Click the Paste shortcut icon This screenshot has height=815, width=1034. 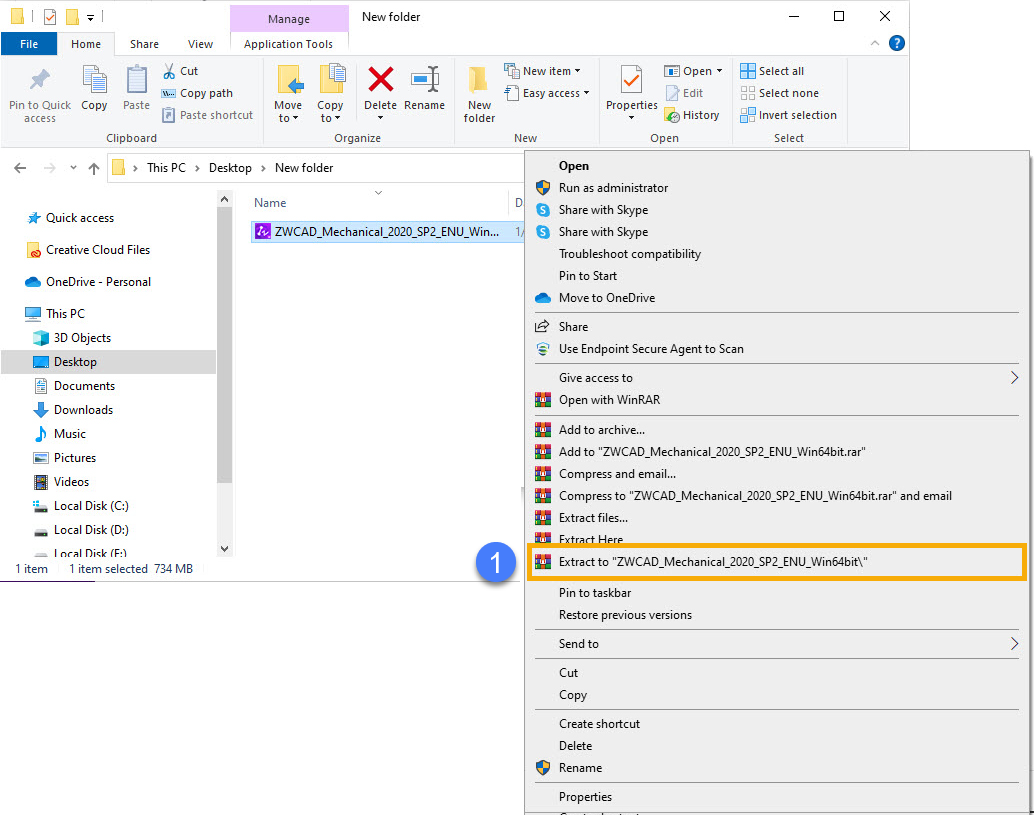[169, 115]
